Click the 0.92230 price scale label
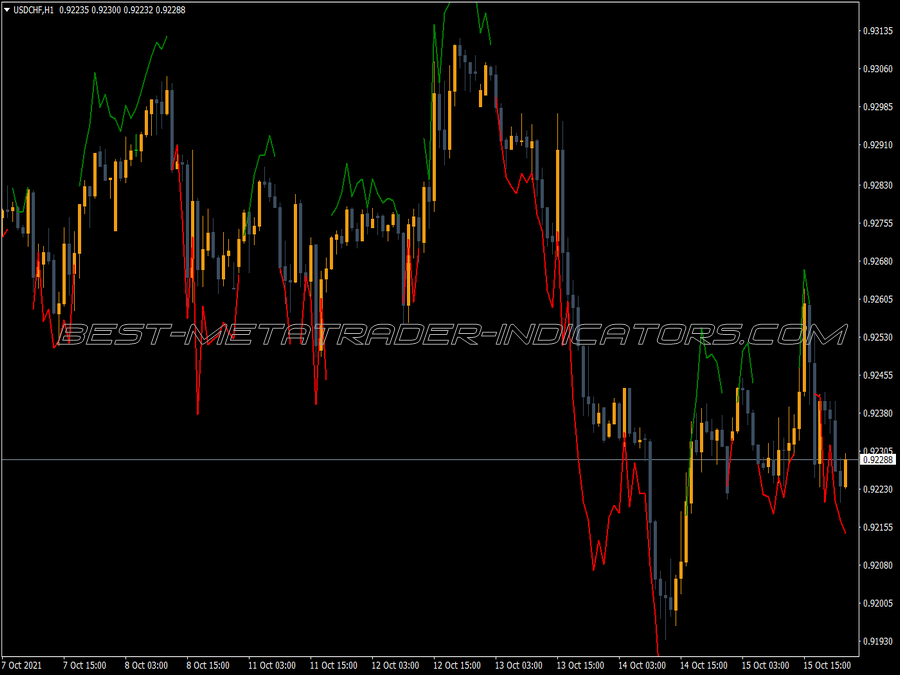 pyautogui.click(x=878, y=490)
